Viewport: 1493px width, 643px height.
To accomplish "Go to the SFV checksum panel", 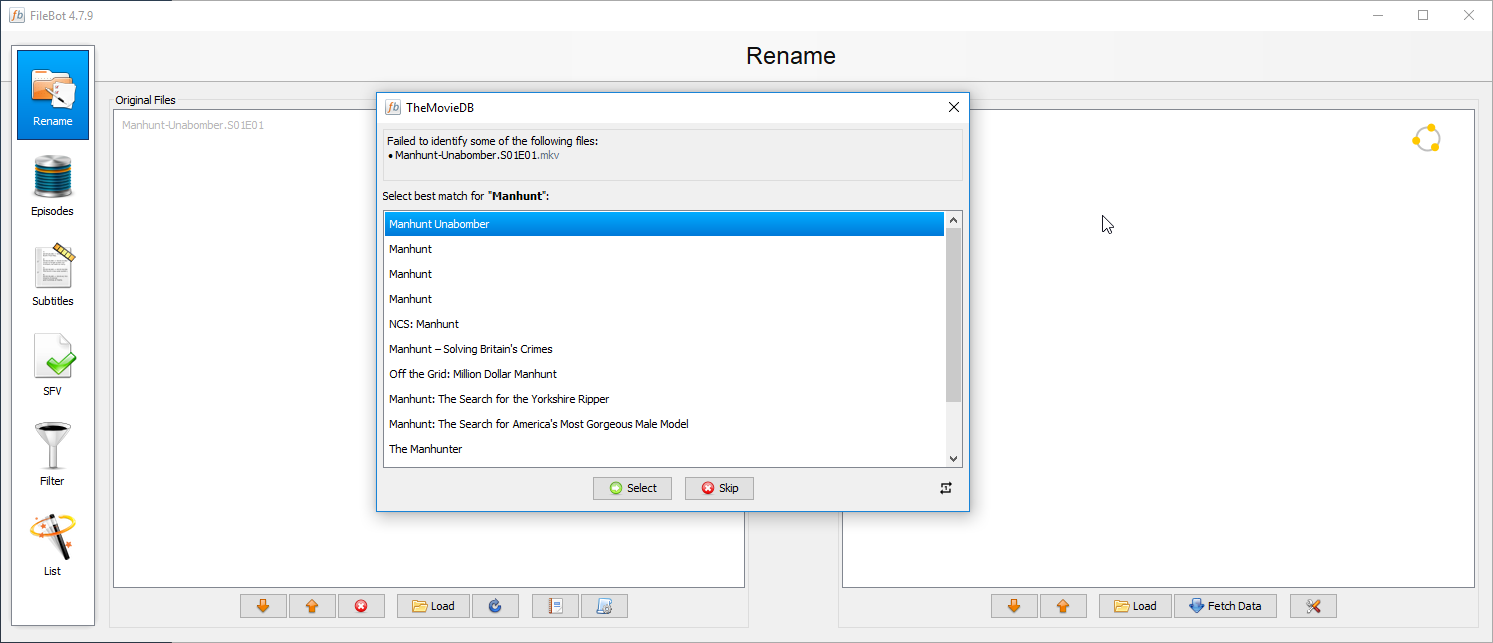I will [53, 366].
